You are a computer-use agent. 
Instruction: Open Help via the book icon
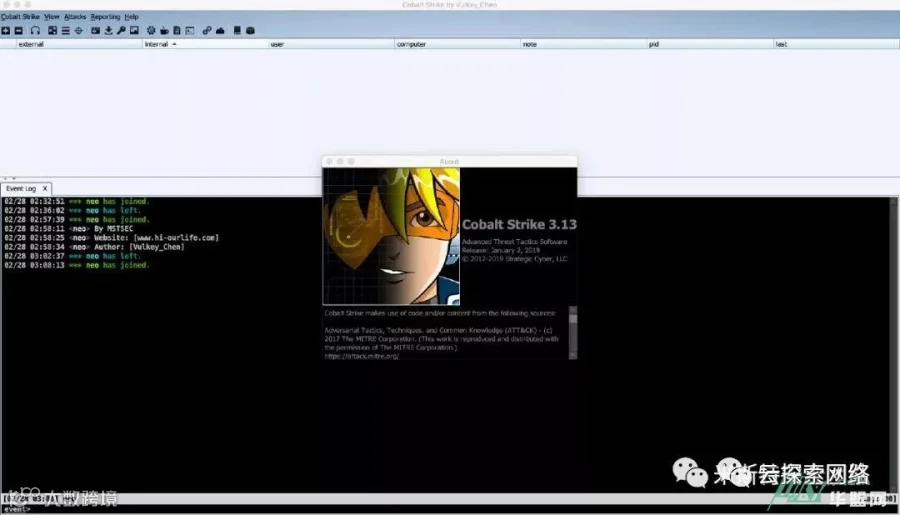click(x=237, y=30)
